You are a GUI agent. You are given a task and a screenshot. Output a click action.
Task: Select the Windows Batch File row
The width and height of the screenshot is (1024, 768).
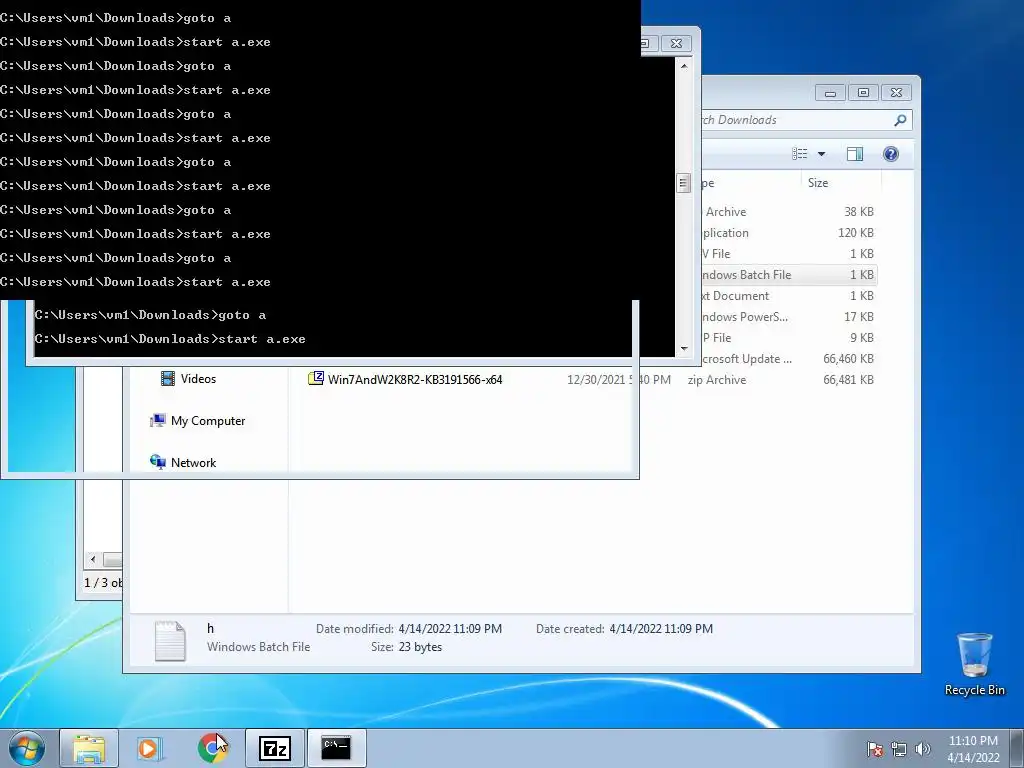click(788, 275)
